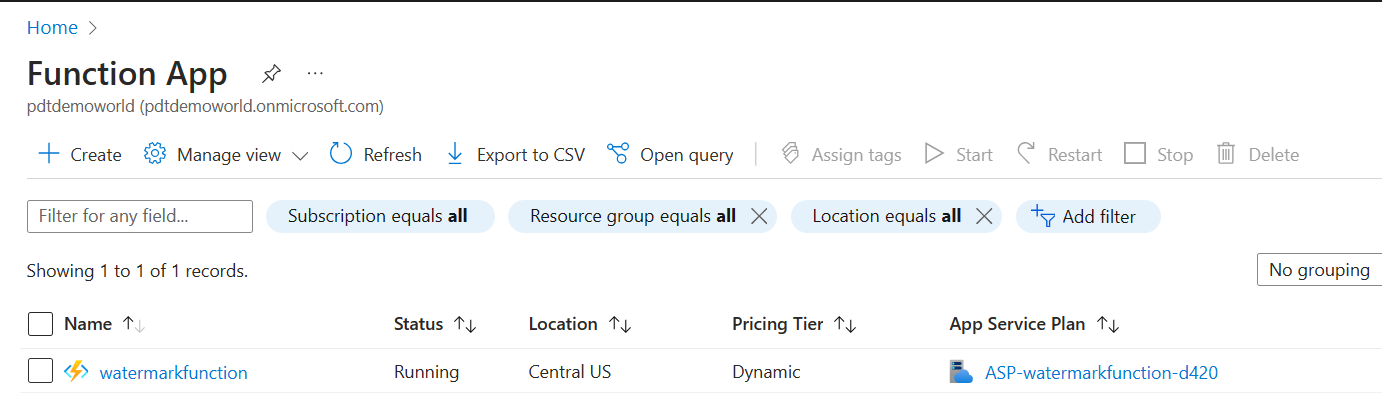
Task: Sort by Pricing Tier column
Action: 795,324
